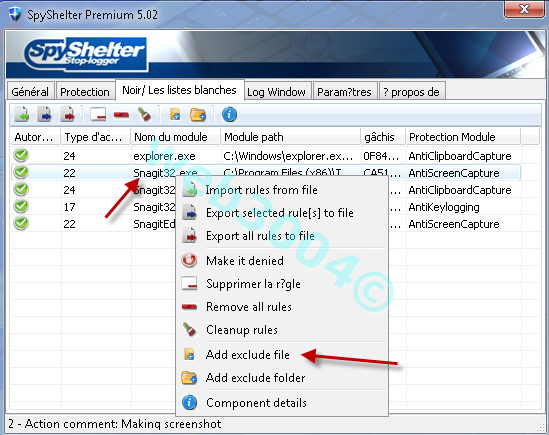This screenshot has width=549, height=435.
Task: Click Cleanup rules brush toolbar icon
Action: point(144,115)
